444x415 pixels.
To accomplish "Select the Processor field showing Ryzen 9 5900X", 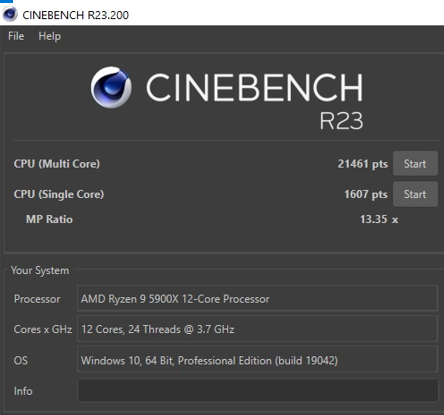I will pos(258,299).
